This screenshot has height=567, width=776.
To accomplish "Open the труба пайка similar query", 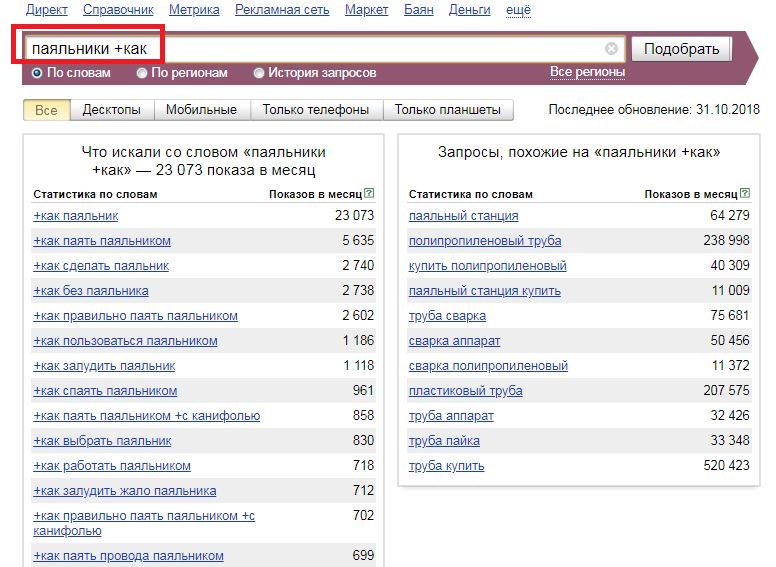I will (444, 441).
